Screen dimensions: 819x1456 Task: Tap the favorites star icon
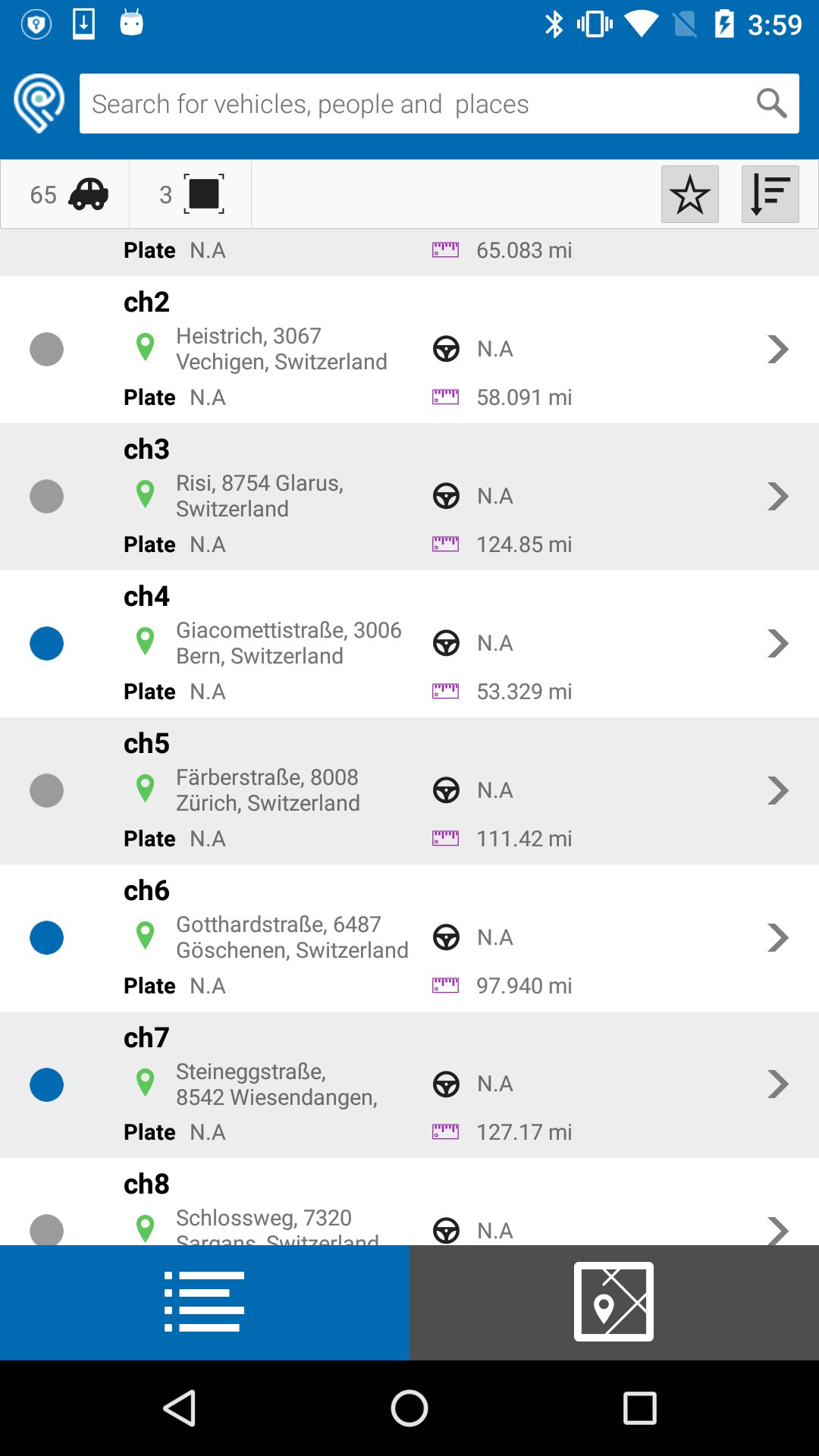tap(689, 194)
